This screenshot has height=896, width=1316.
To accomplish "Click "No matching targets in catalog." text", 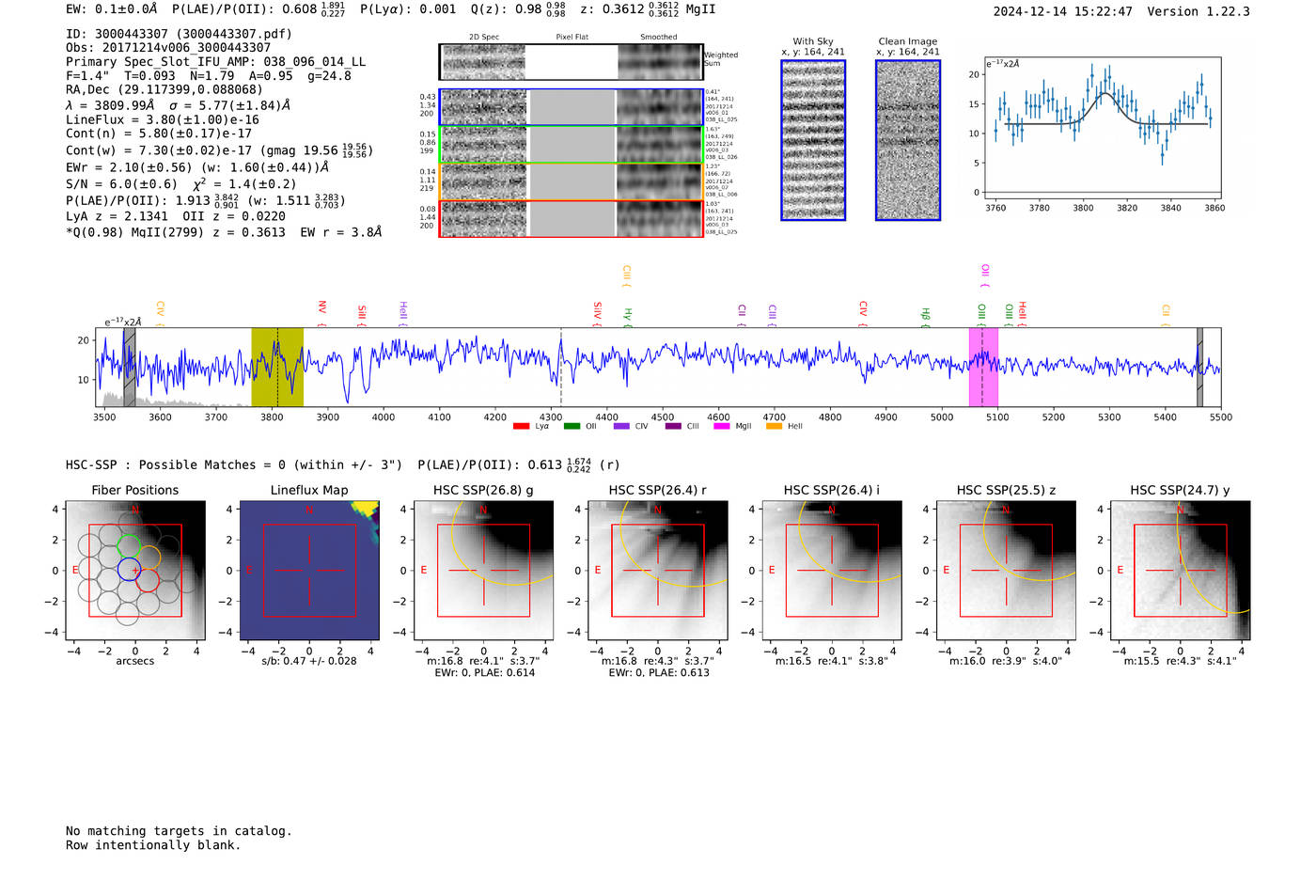I will point(179,831).
